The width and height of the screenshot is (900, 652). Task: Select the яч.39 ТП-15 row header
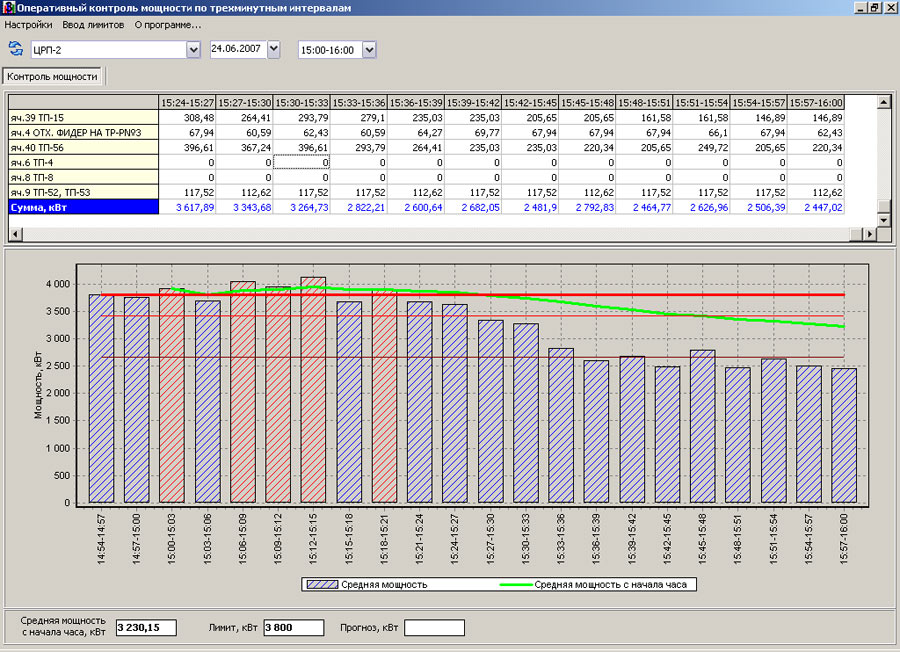tap(83, 117)
